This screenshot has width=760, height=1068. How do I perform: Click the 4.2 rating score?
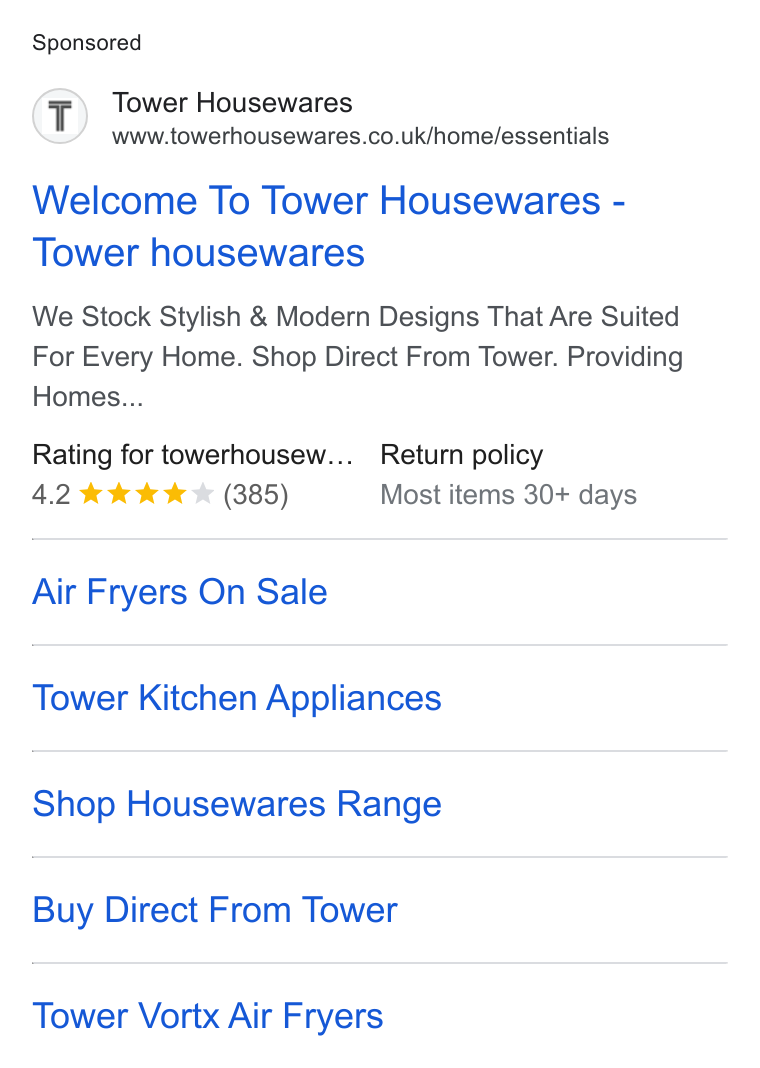(51, 494)
